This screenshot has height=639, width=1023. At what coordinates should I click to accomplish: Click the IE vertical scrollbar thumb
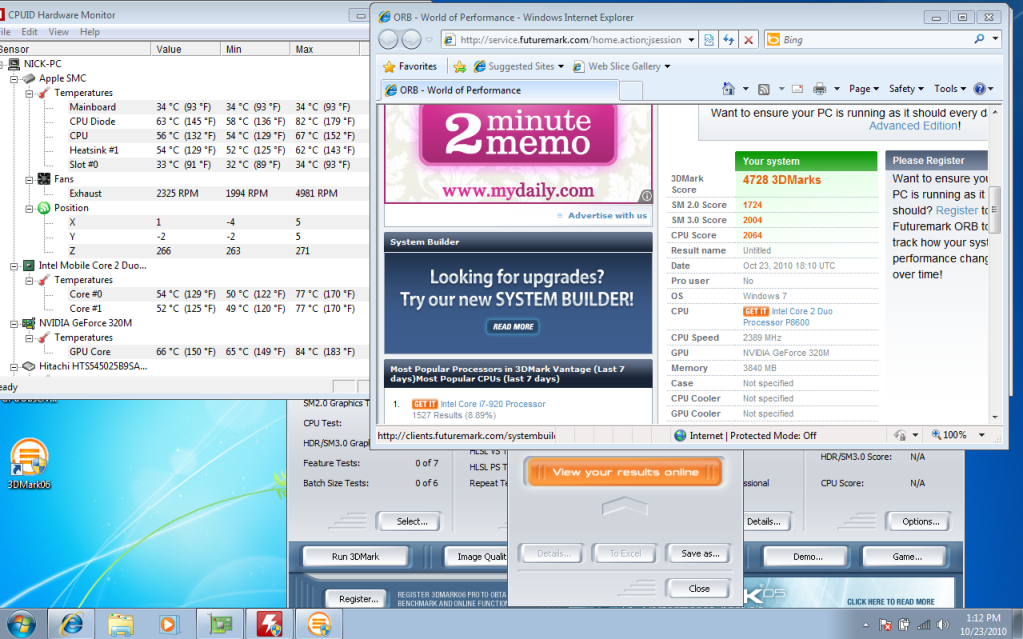[995, 209]
